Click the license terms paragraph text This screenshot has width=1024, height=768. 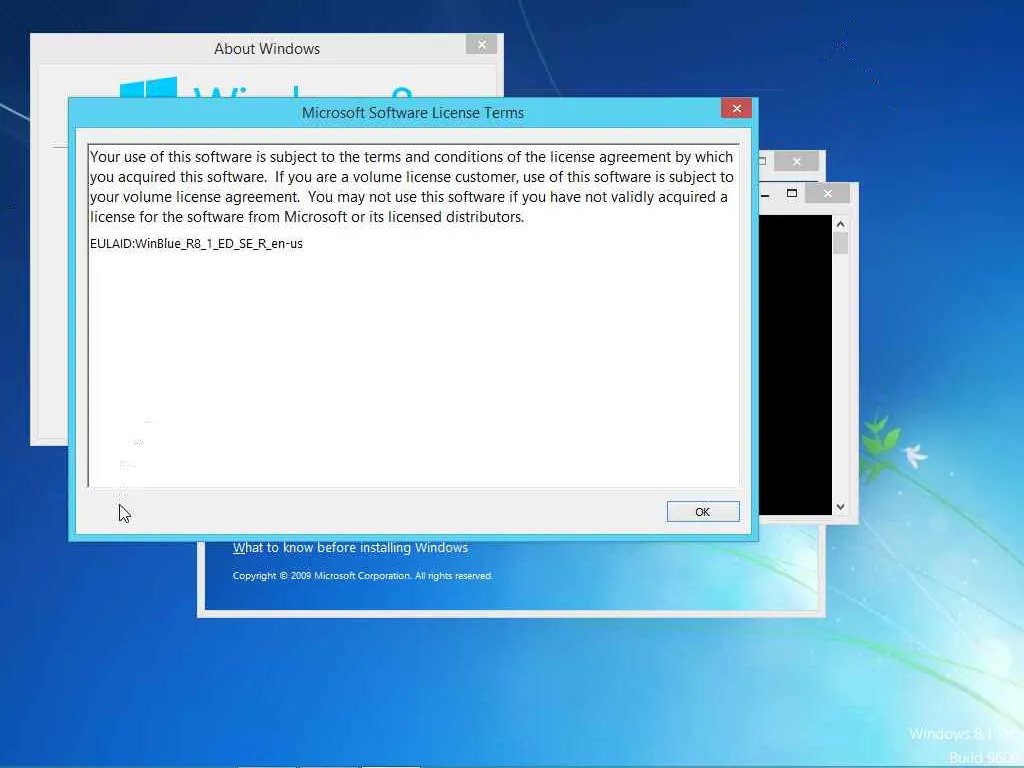(412, 187)
